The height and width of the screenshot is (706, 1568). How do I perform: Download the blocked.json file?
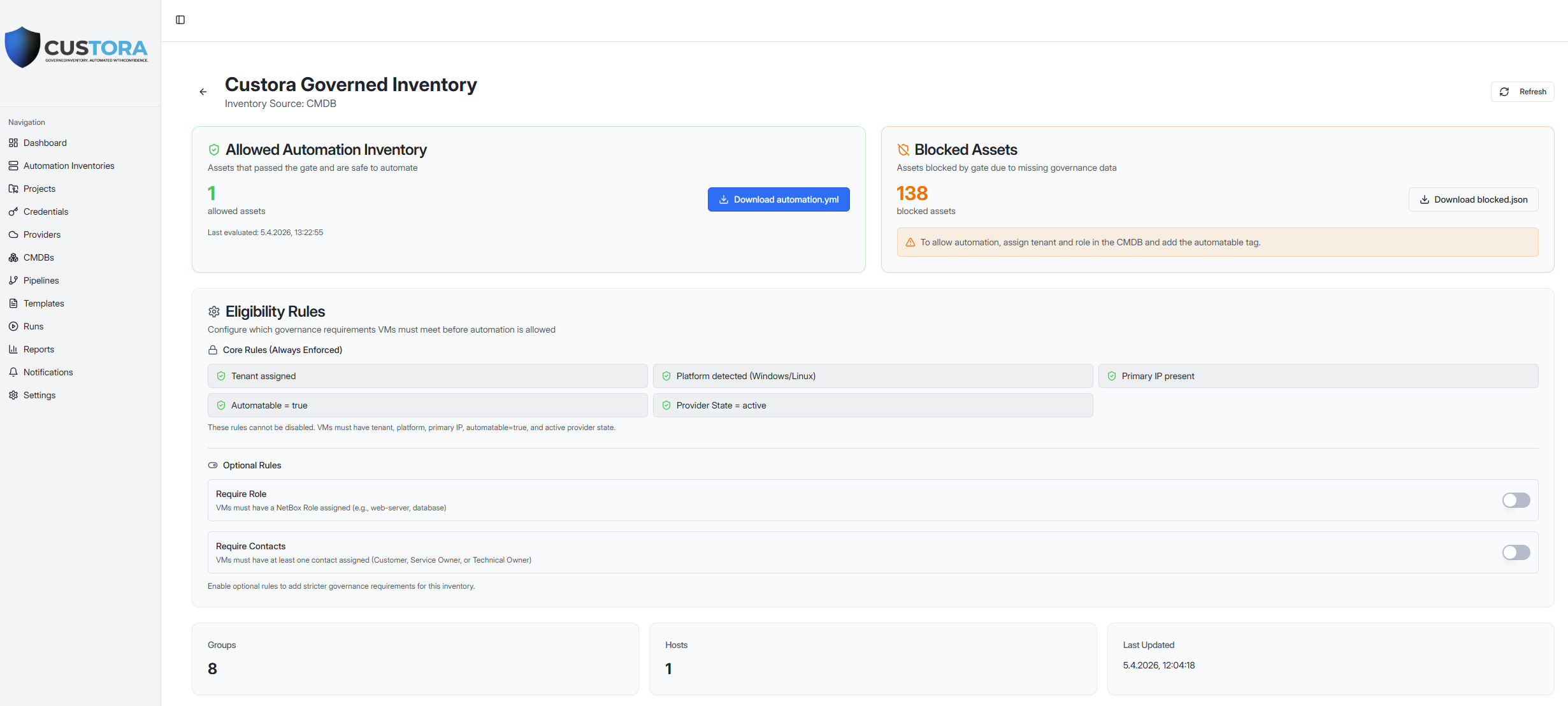coord(1472,199)
